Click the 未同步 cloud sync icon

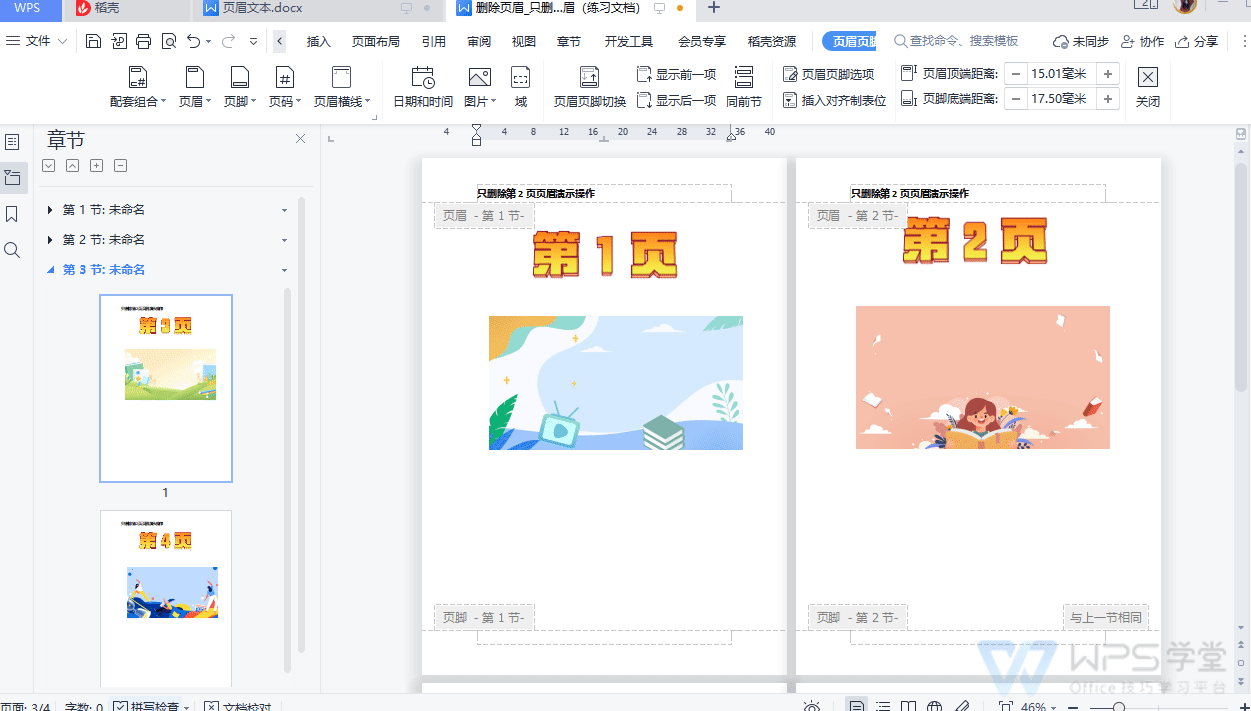tap(1061, 41)
